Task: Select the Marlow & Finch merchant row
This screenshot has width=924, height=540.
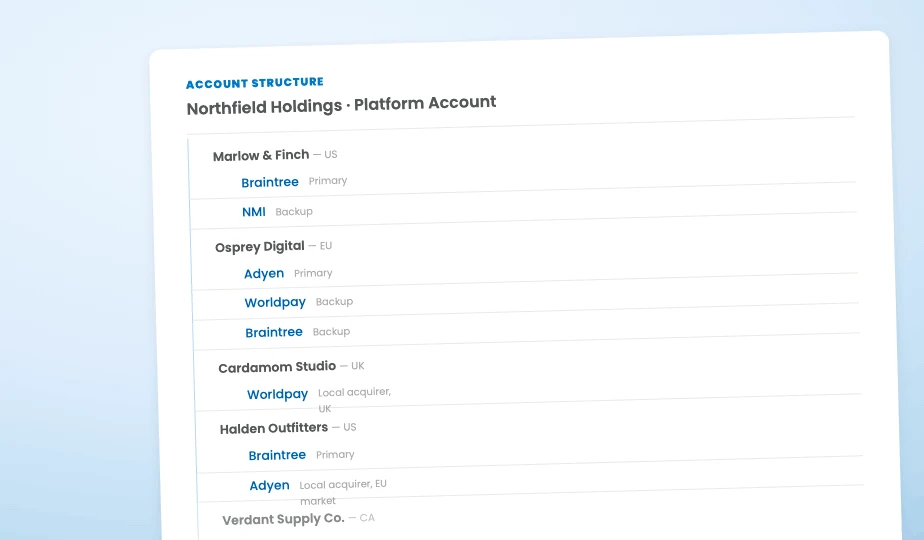Action: point(275,155)
